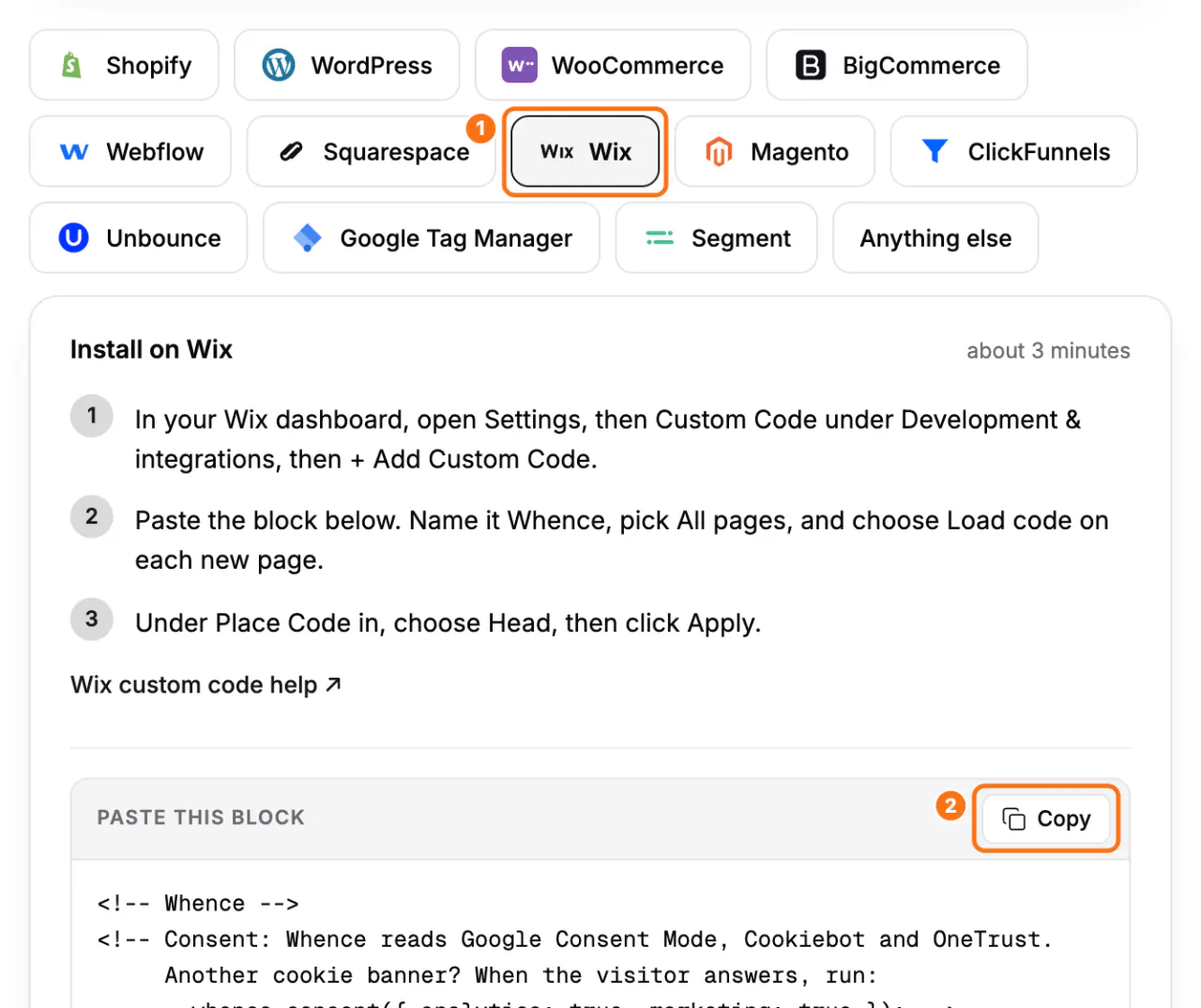Click the WooCommerce purple logo icon
This screenshot has width=1201, height=1008.
[519, 65]
